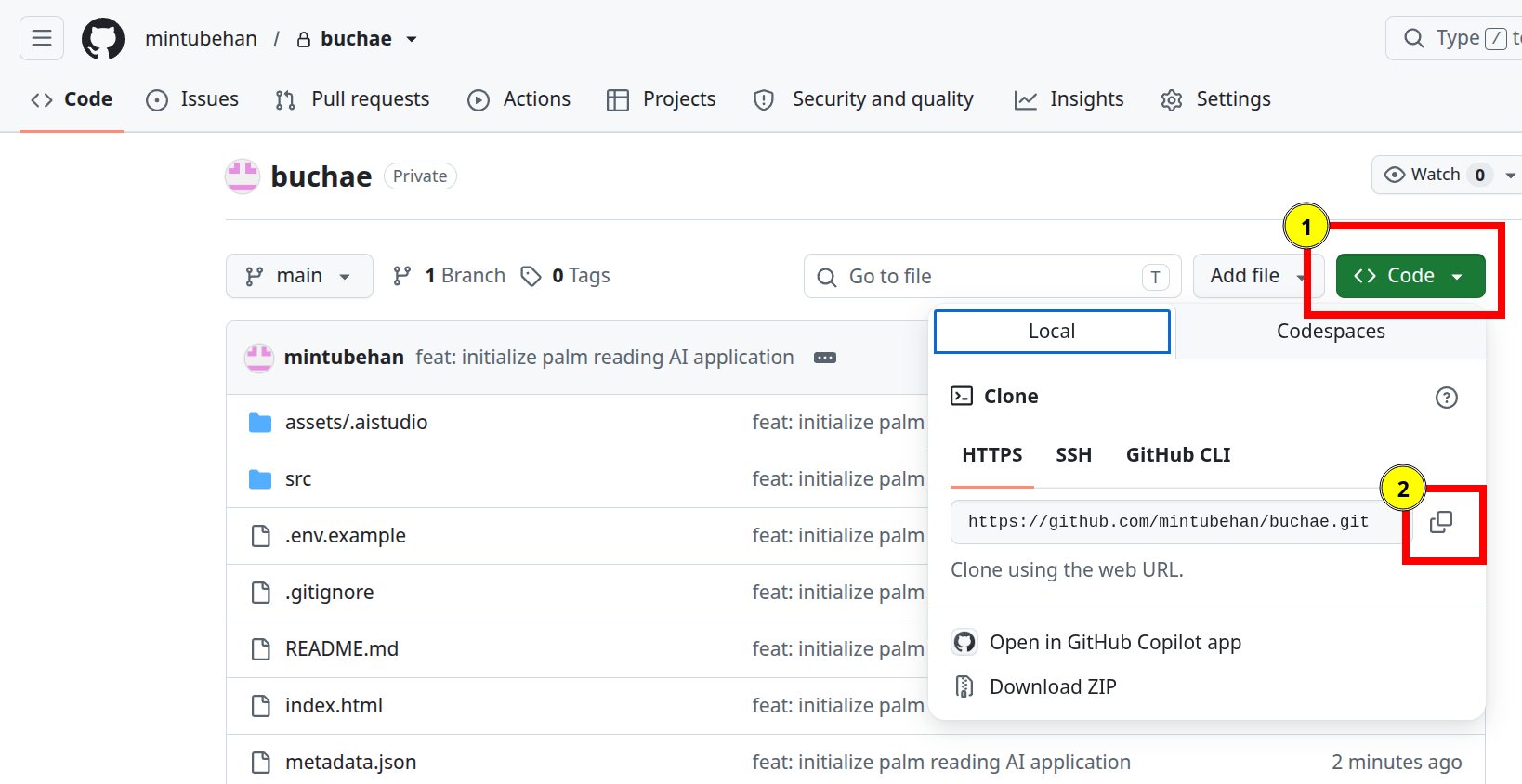The image size is (1522, 784).
Task: Open the main branch selector dropdown
Action: pos(299,276)
